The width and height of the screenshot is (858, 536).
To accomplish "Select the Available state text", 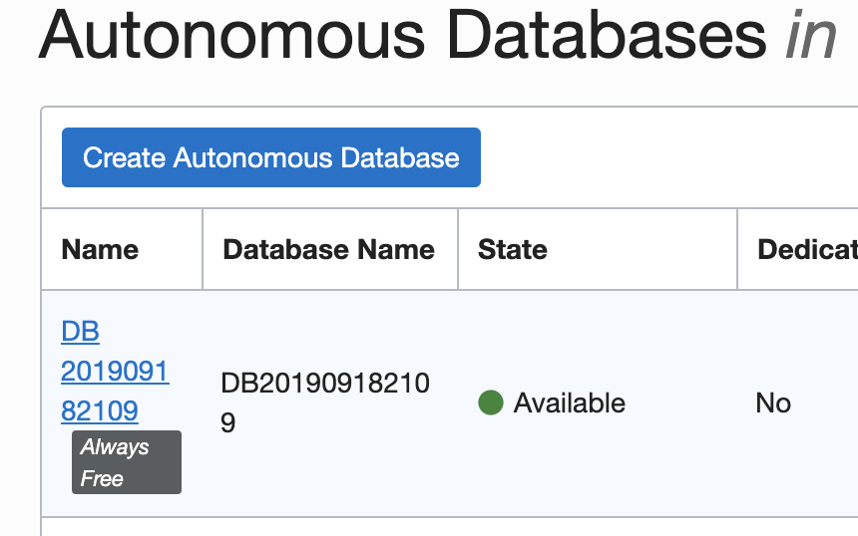I will point(569,403).
